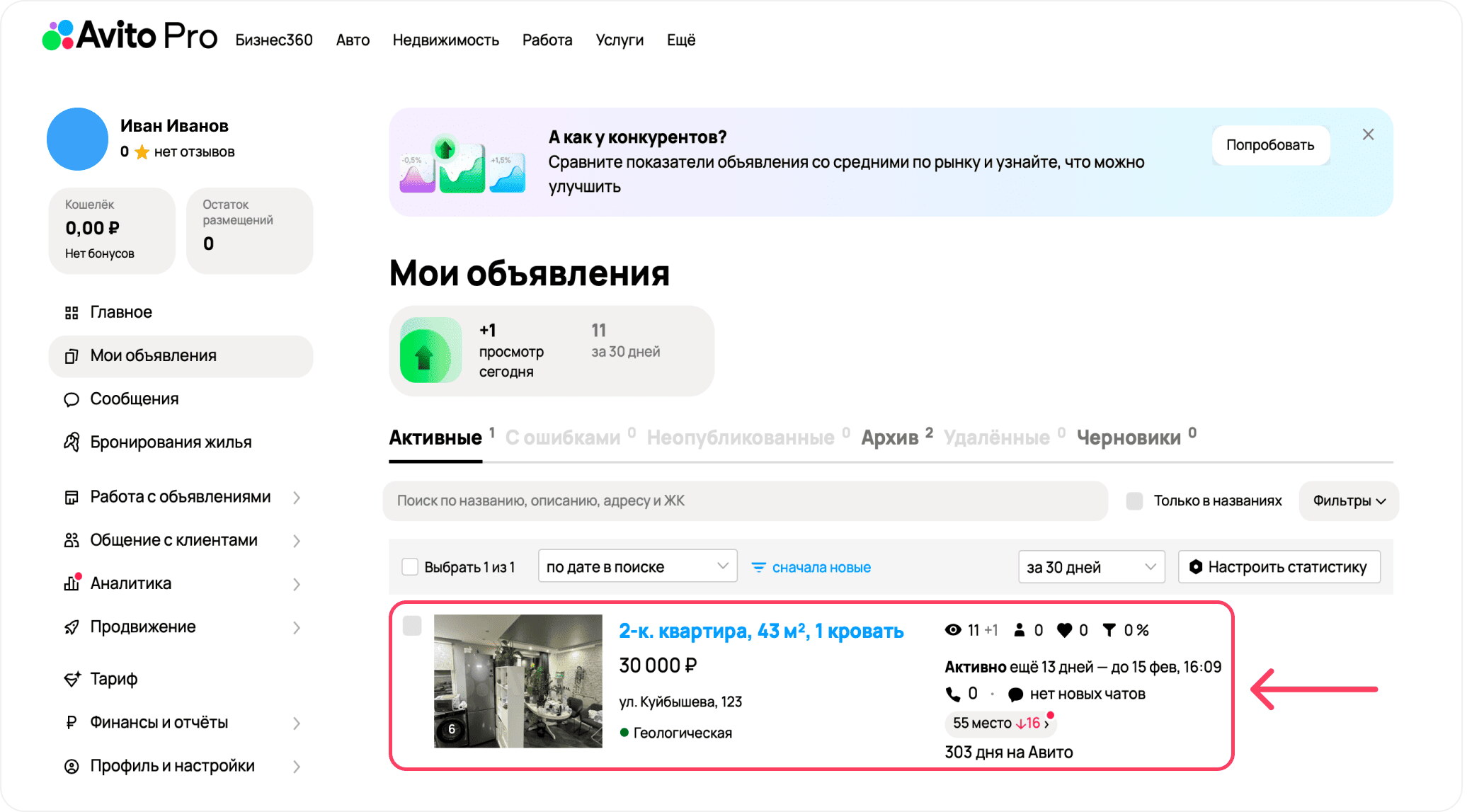Expand Работа с объявлениями submenu

click(x=297, y=498)
